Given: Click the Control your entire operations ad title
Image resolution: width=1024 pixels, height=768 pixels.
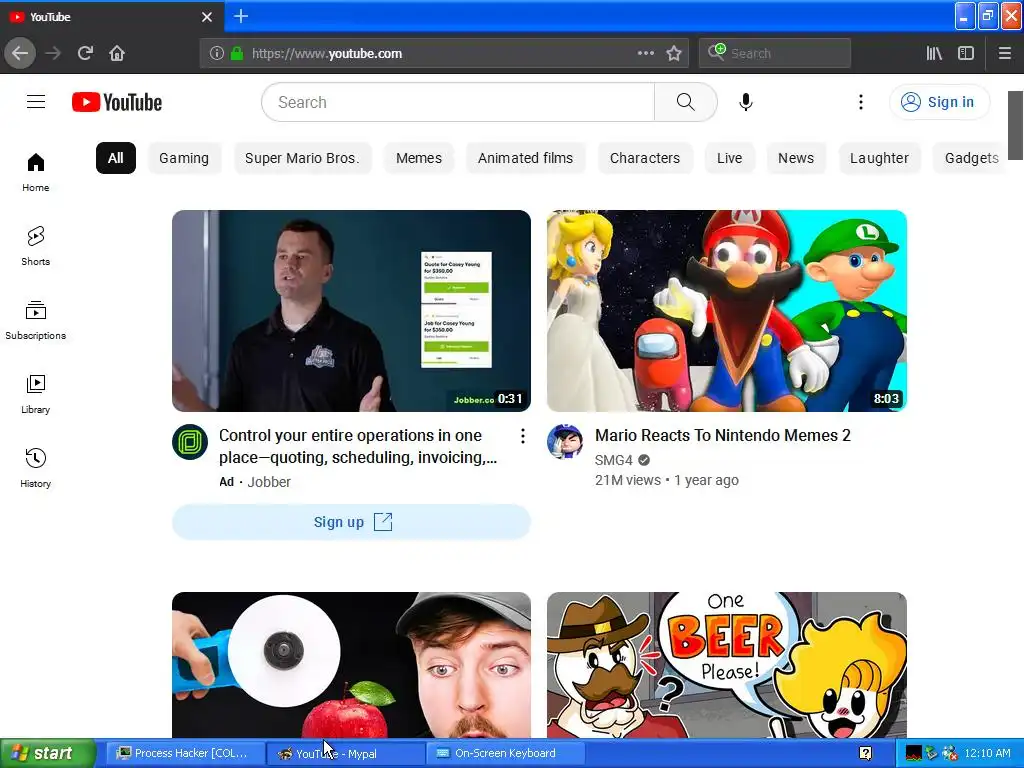Looking at the screenshot, I should point(358,447).
